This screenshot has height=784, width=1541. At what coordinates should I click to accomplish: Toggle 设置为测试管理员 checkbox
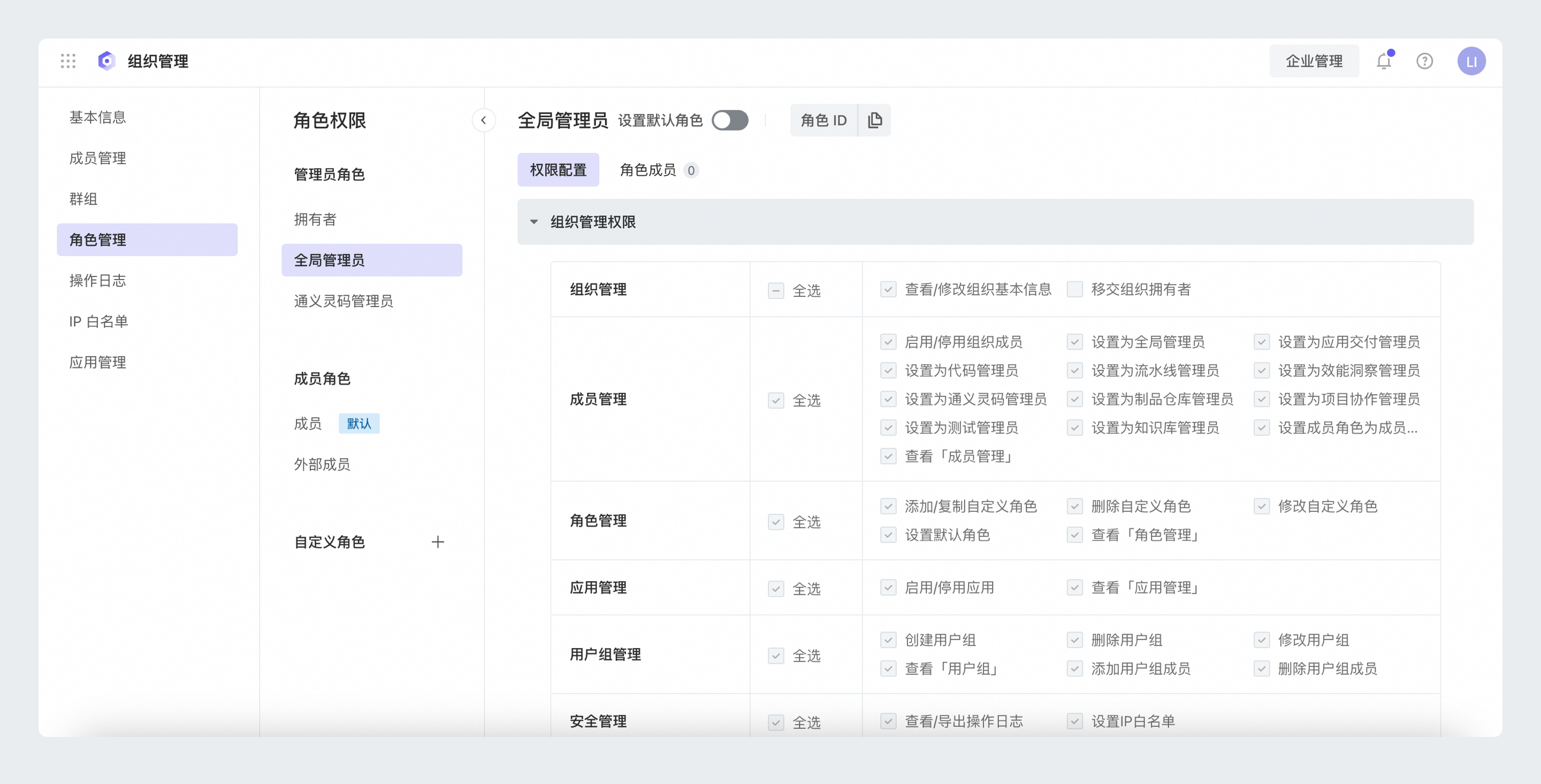[x=888, y=428]
